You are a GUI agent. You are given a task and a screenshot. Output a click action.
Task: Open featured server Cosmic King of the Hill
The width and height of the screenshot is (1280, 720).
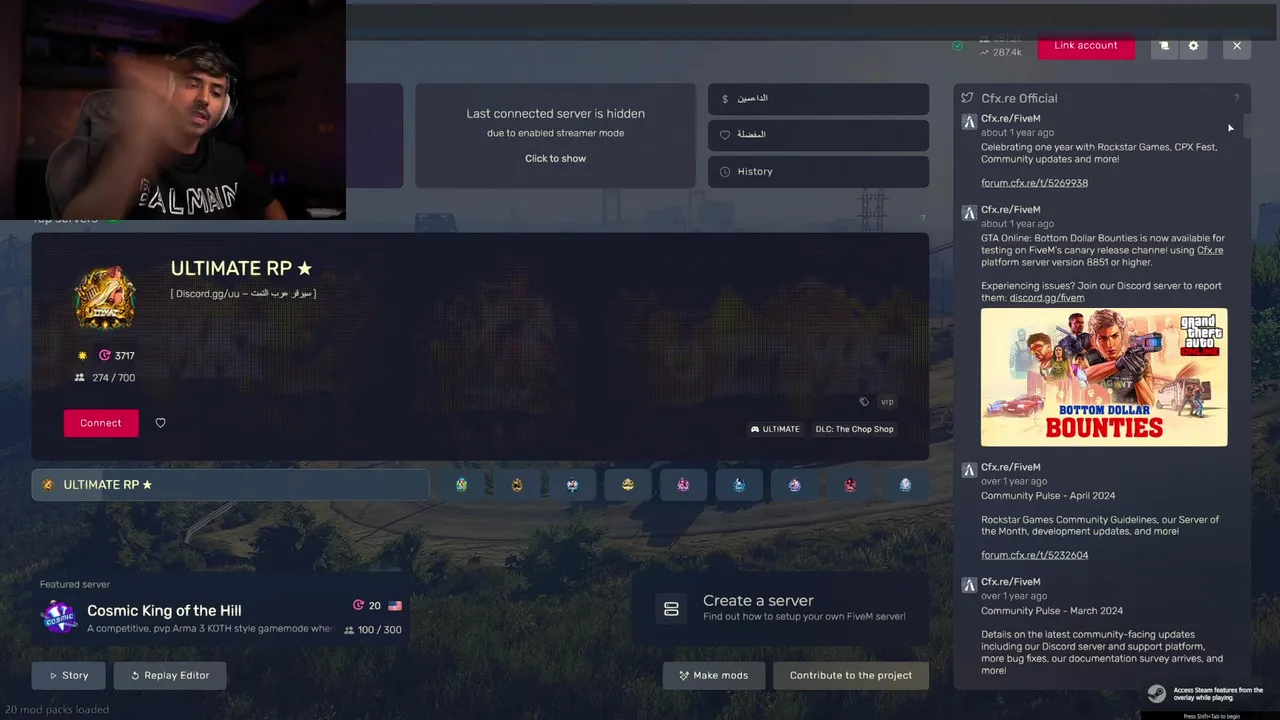[220, 608]
